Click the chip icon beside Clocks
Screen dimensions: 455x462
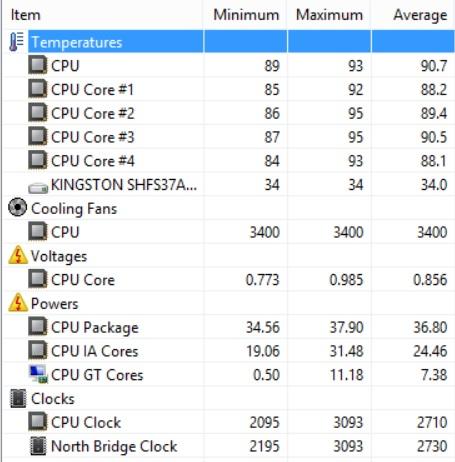coord(18,398)
